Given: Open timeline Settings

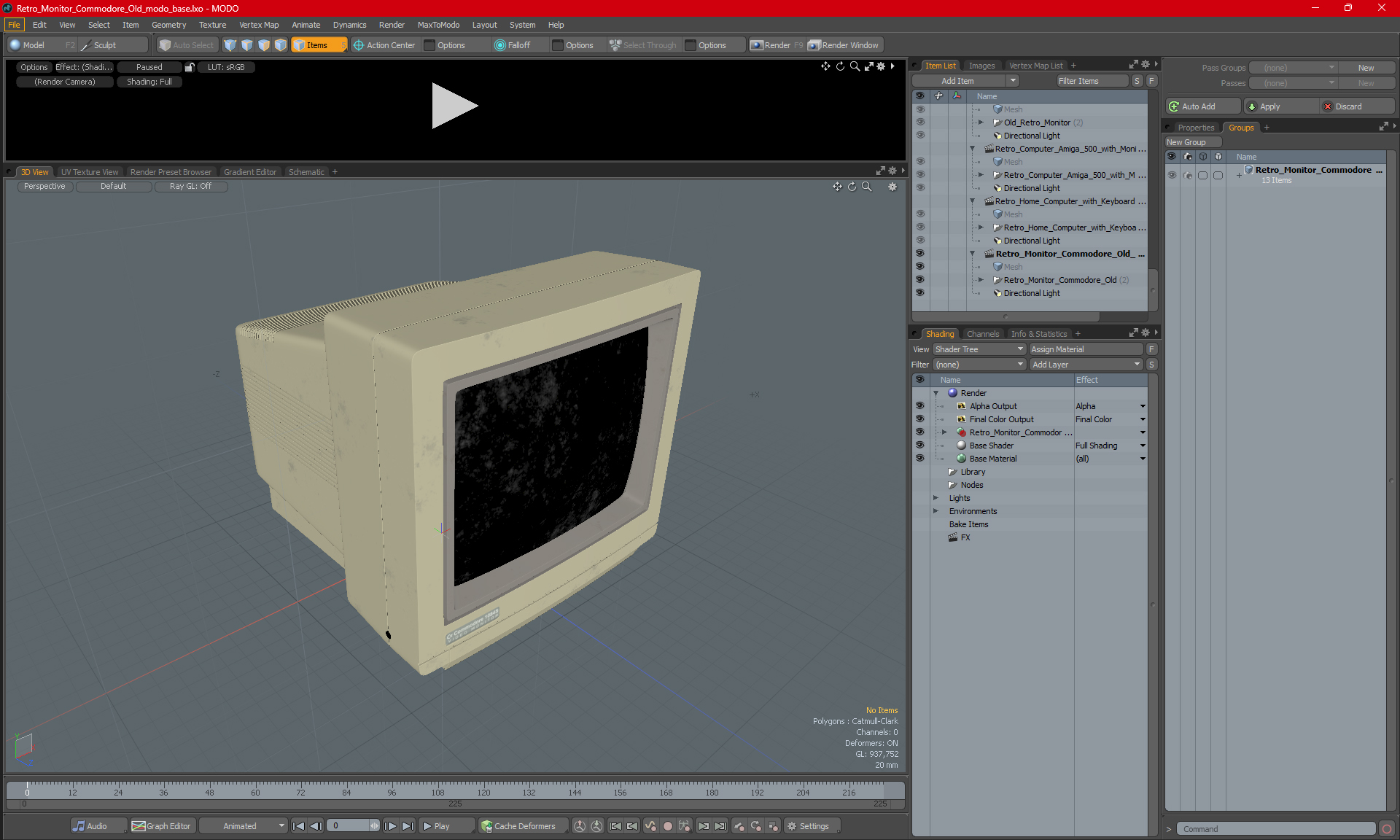Looking at the screenshot, I should click(x=812, y=826).
